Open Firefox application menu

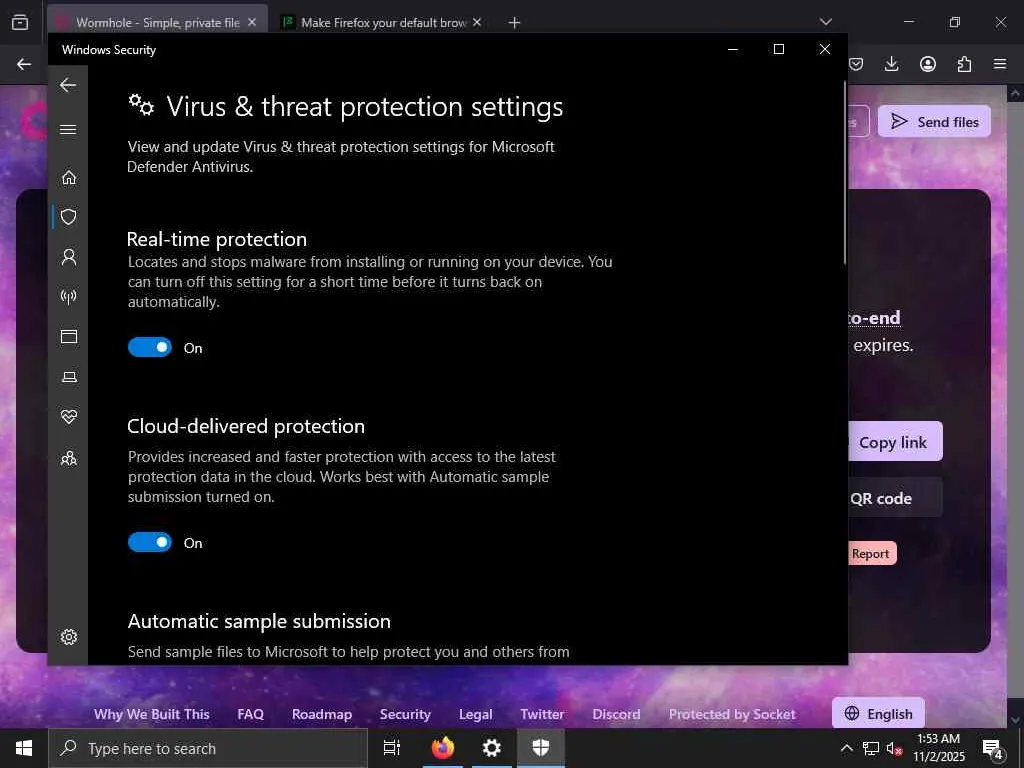1000,64
